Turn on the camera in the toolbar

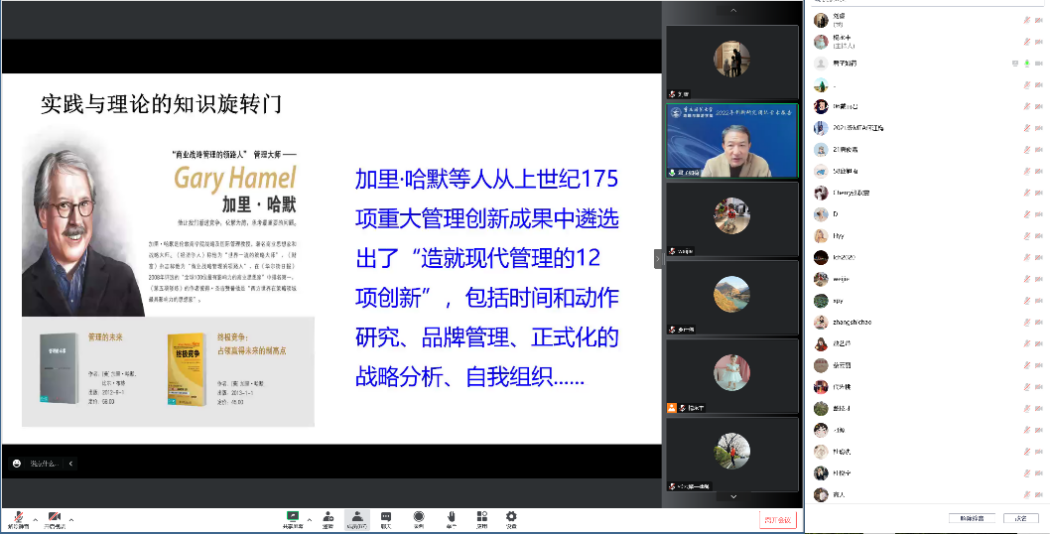pos(54,517)
